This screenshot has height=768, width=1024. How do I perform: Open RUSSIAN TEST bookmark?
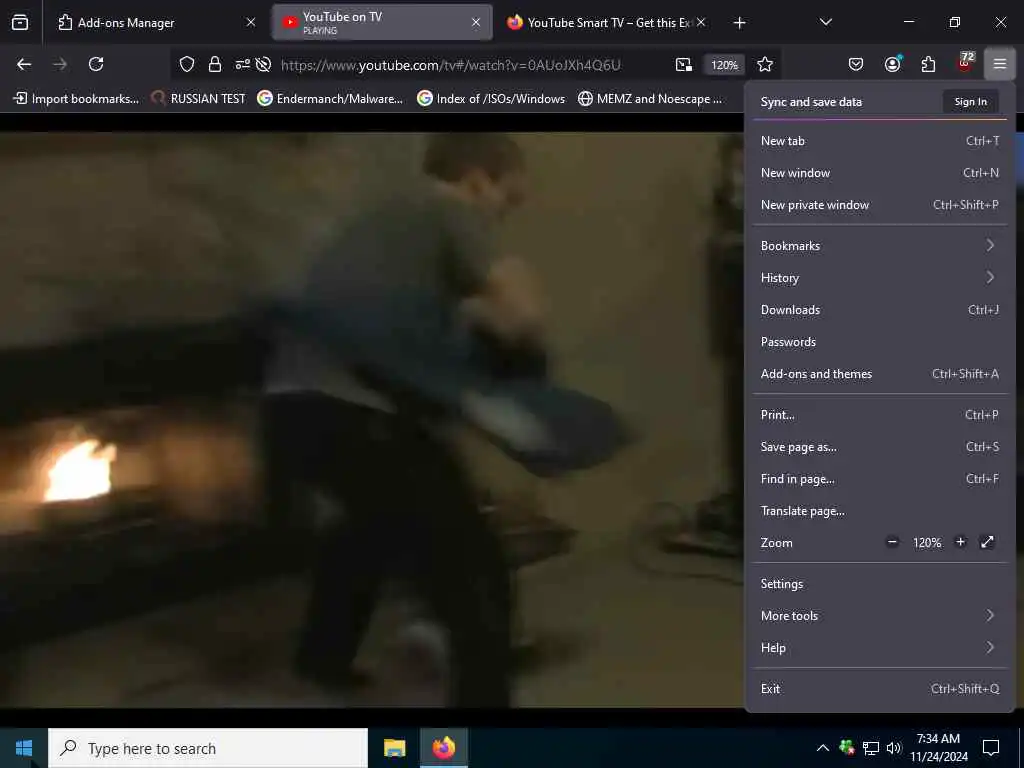coord(198,99)
